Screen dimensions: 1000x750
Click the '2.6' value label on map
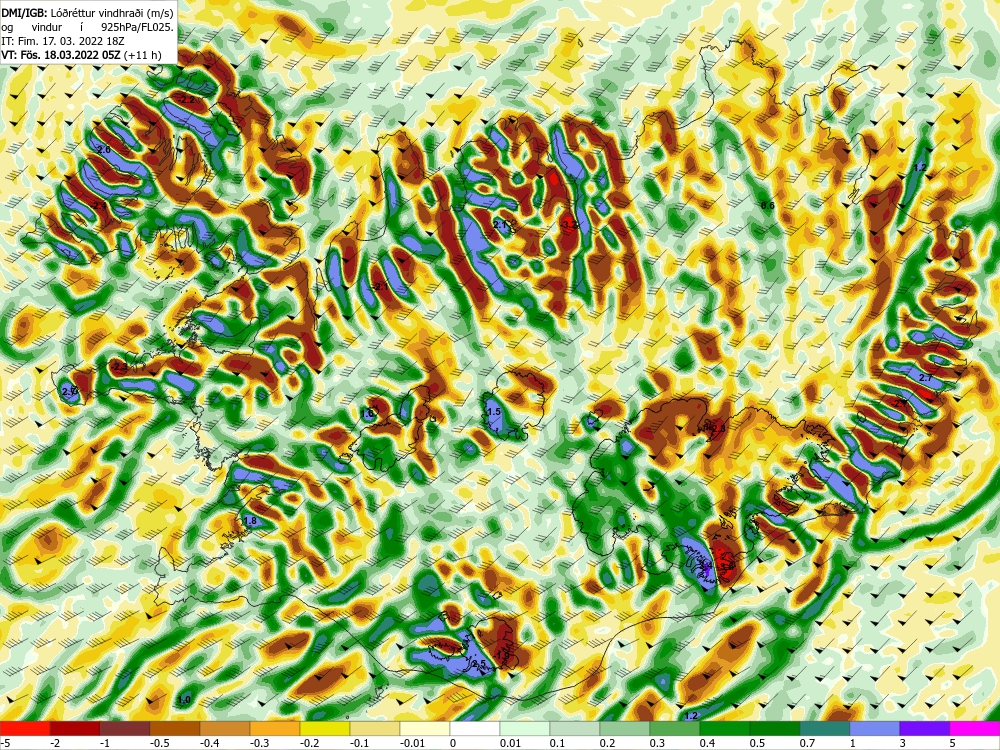pyautogui.click(x=103, y=149)
